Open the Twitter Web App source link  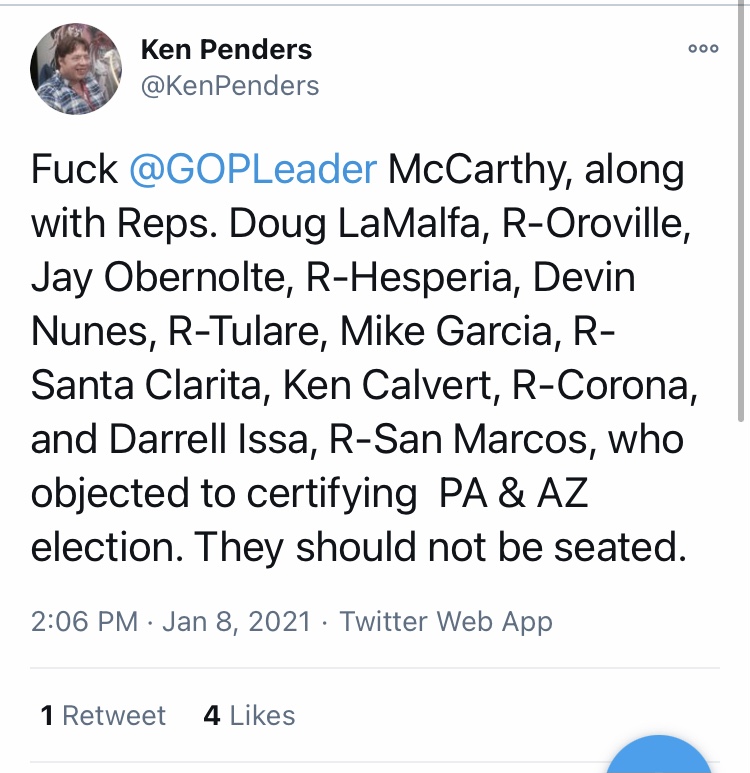(446, 621)
